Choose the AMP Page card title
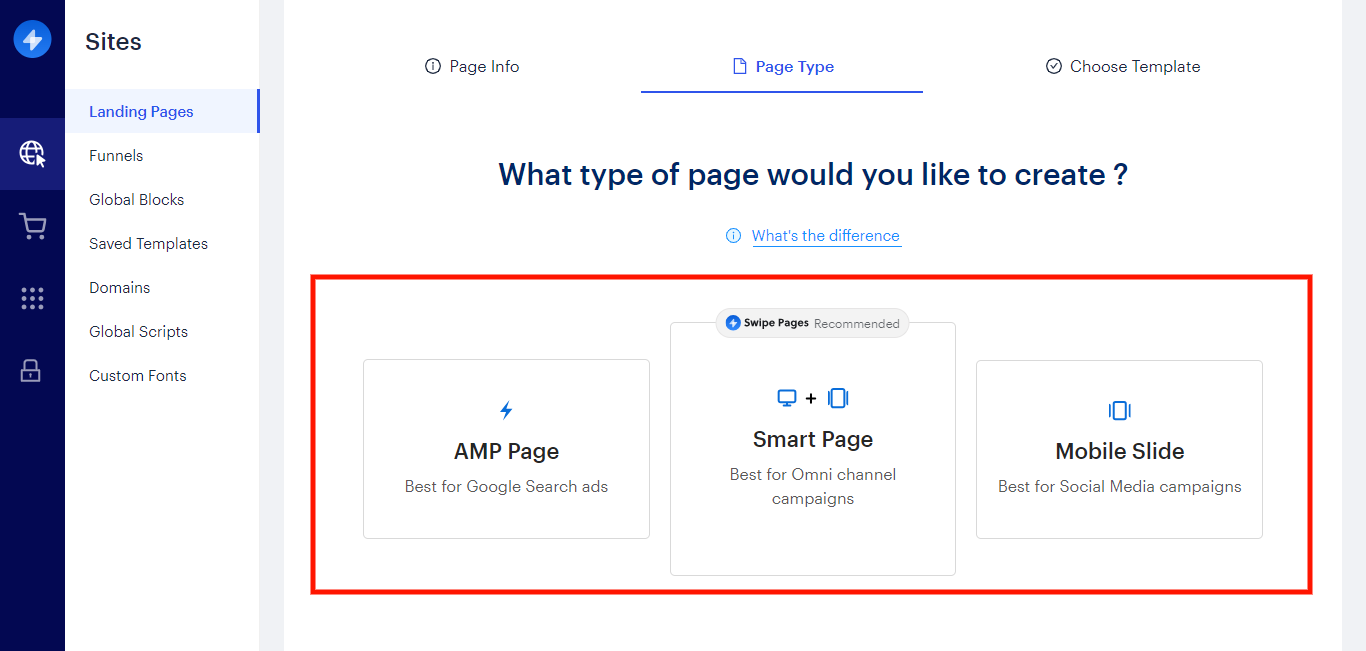The image size is (1366, 651). (x=506, y=451)
